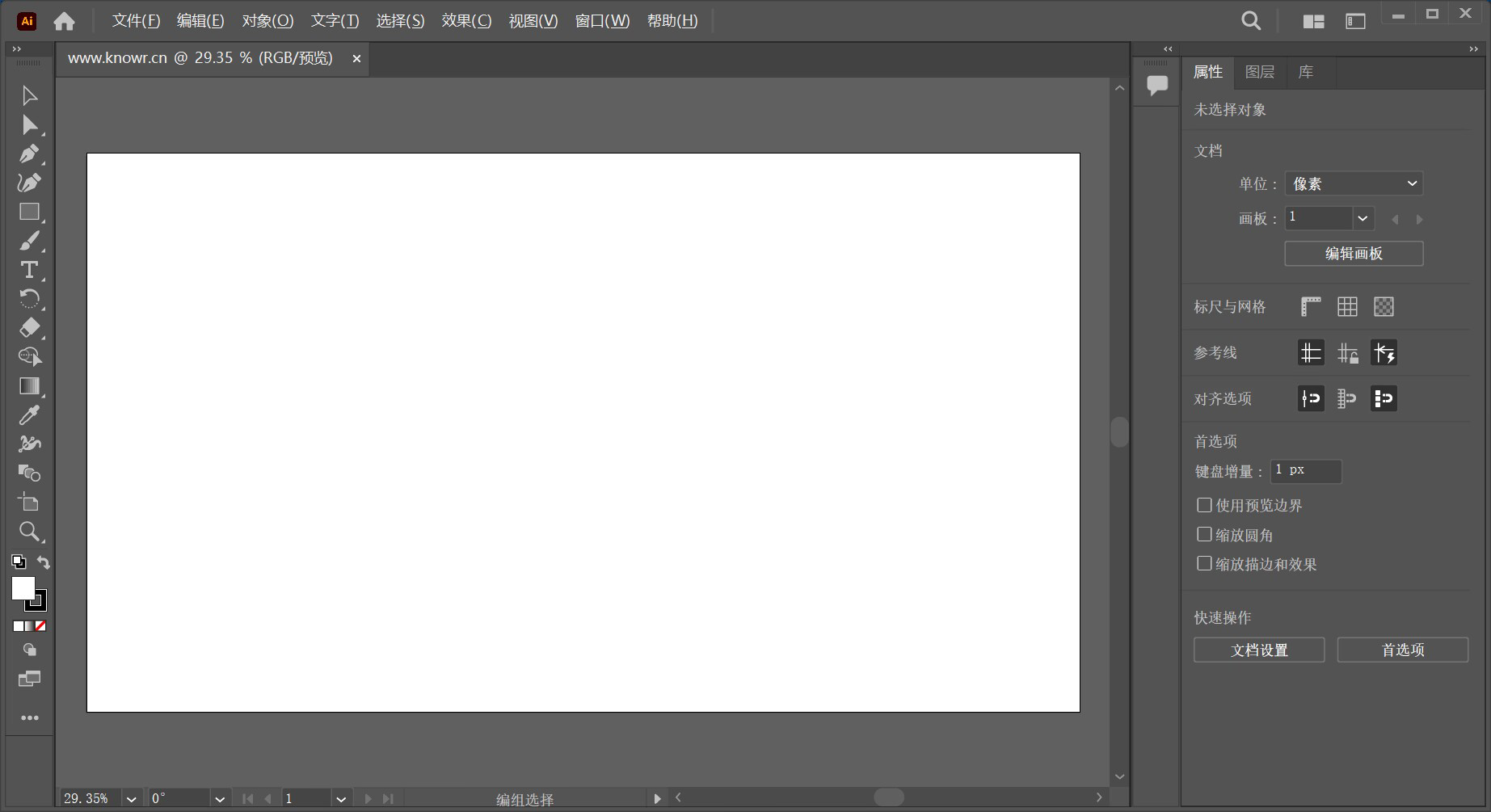This screenshot has width=1491, height=812.
Task: Reset to default fill and stroke
Action: [19, 562]
